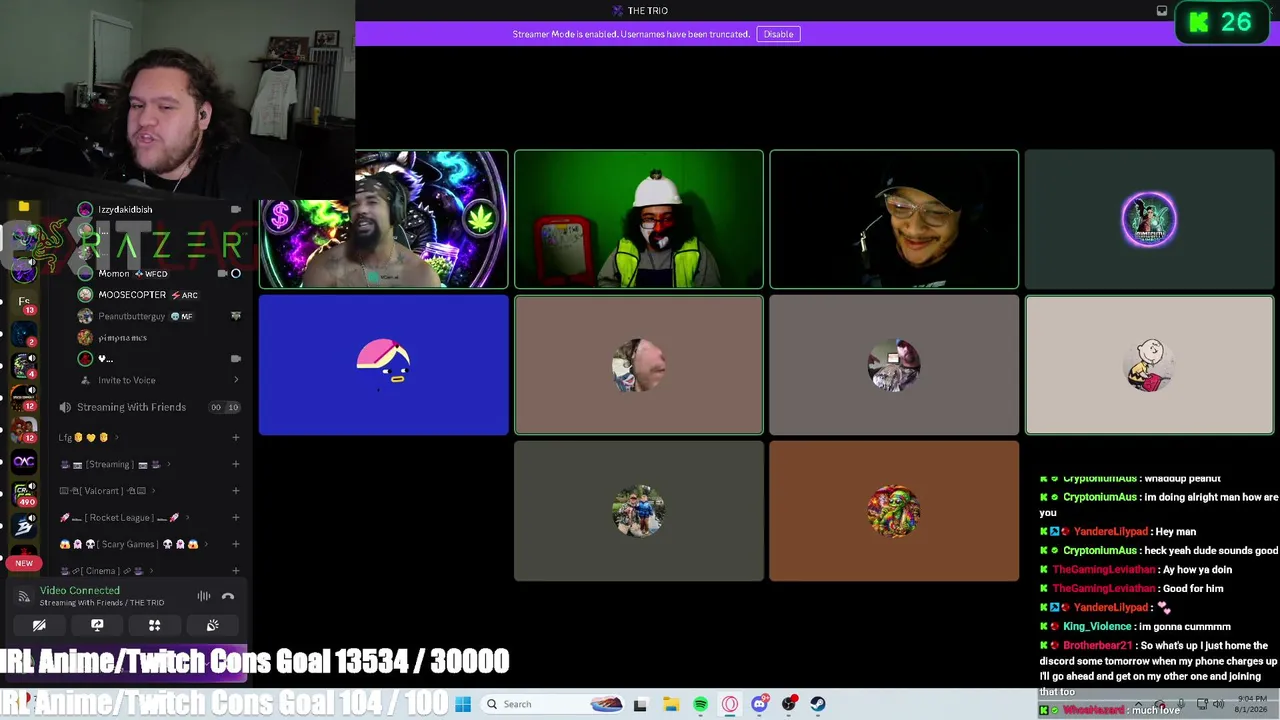The height and width of the screenshot is (720, 1280).
Task: Open server icon with 4 badge
Action: (24, 366)
